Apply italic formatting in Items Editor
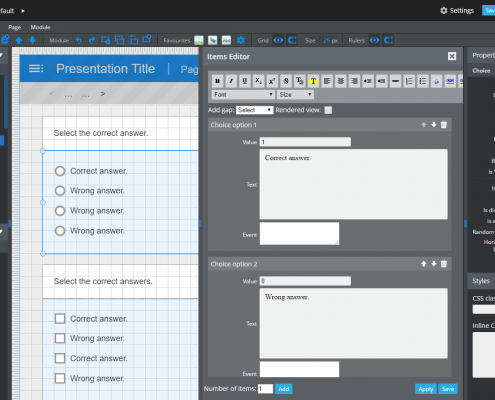The image size is (495, 400). (x=231, y=81)
